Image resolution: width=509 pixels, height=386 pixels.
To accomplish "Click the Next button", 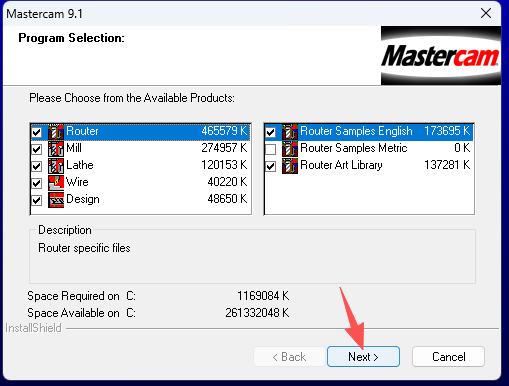I will click(363, 357).
